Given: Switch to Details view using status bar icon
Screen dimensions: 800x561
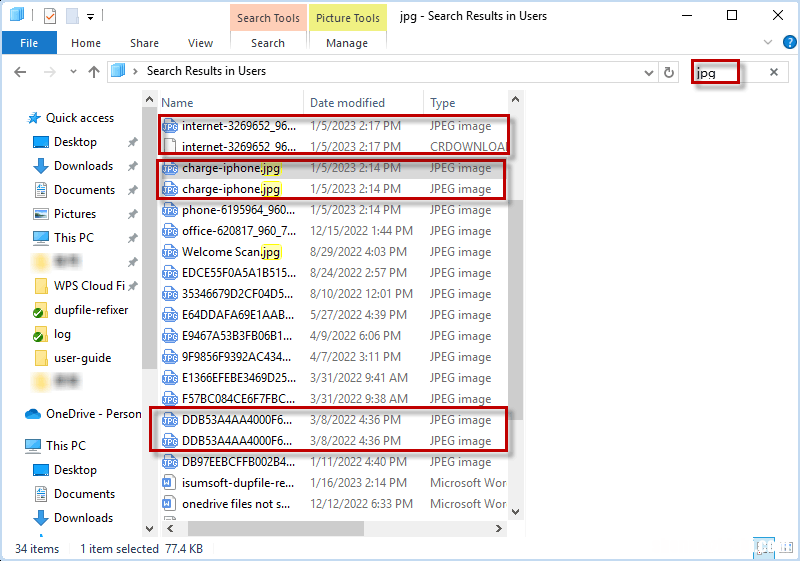Looking at the screenshot, I should click(x=764, y=548).
